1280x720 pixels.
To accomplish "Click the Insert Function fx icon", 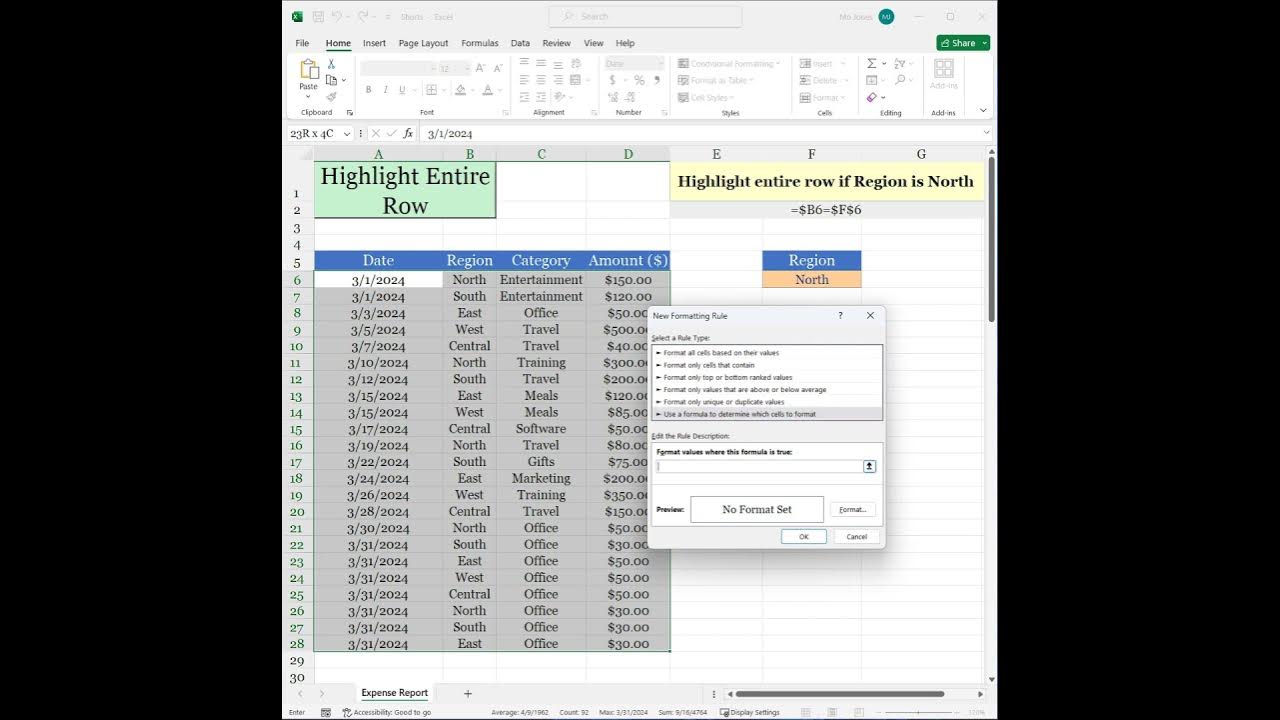I will (x=408, y=133).
